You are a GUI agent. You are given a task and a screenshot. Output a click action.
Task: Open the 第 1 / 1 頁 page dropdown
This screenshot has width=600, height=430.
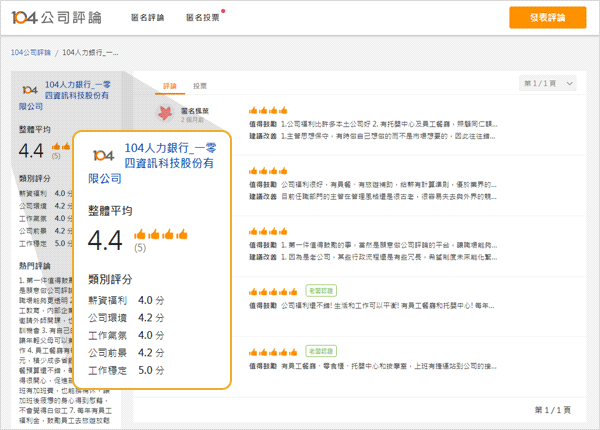(x=548, y=83)
